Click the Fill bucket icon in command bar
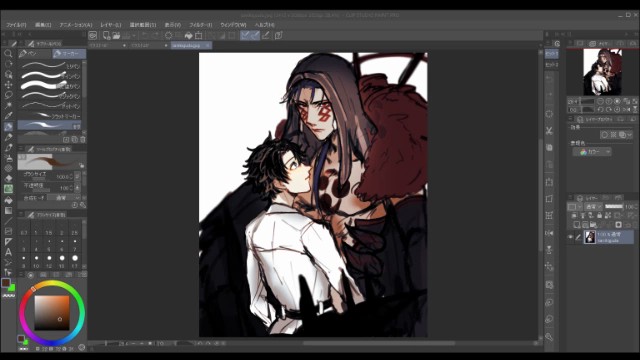 (x=189, y=36)
